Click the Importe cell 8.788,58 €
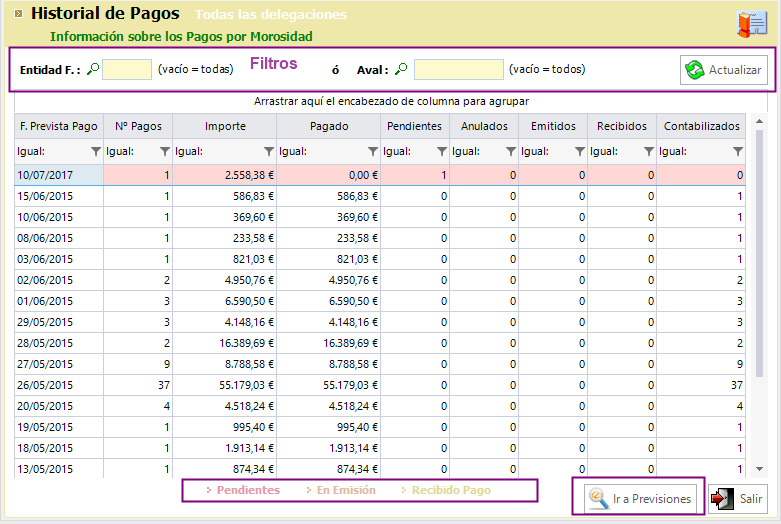 (225, 364)
